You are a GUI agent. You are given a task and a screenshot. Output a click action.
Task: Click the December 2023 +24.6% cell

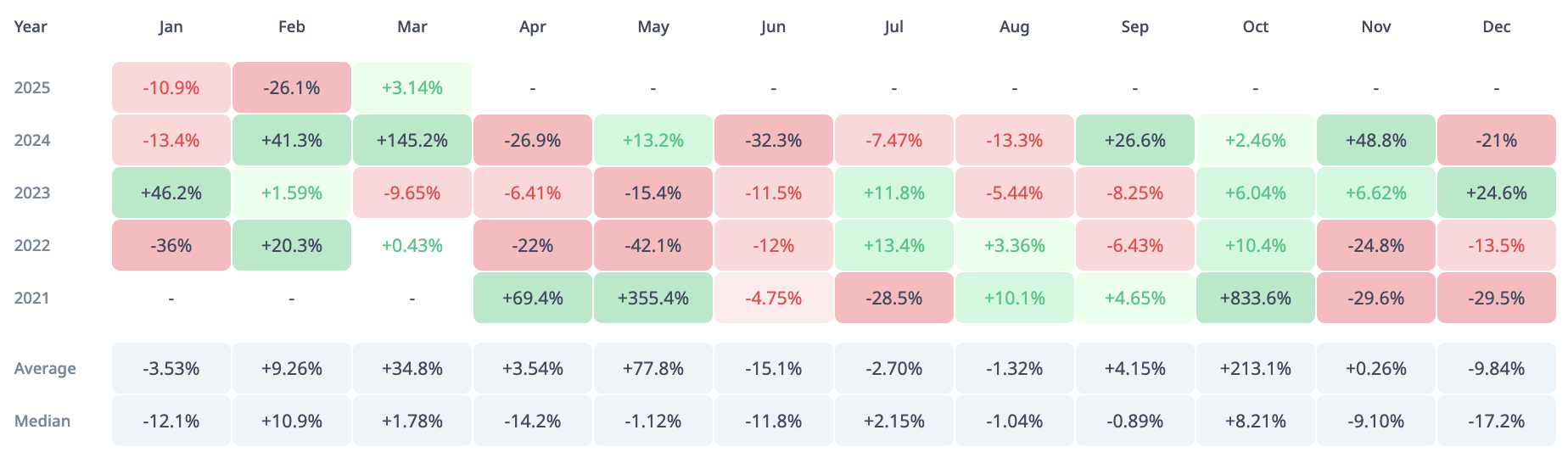tap(1497, 193)
